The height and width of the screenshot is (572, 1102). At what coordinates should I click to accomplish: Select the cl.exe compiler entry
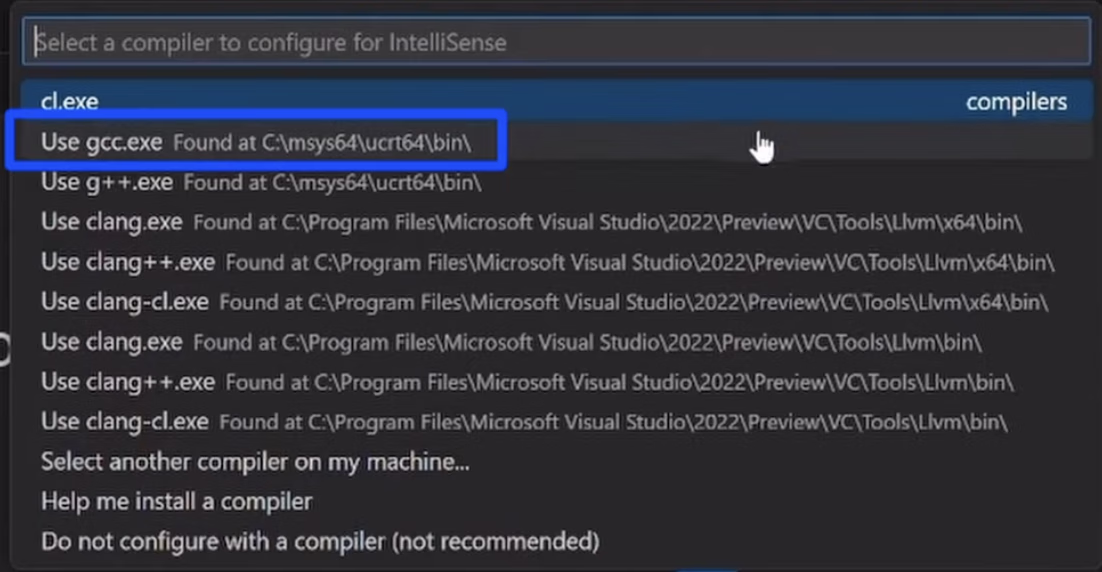click(x=556, y=101)
